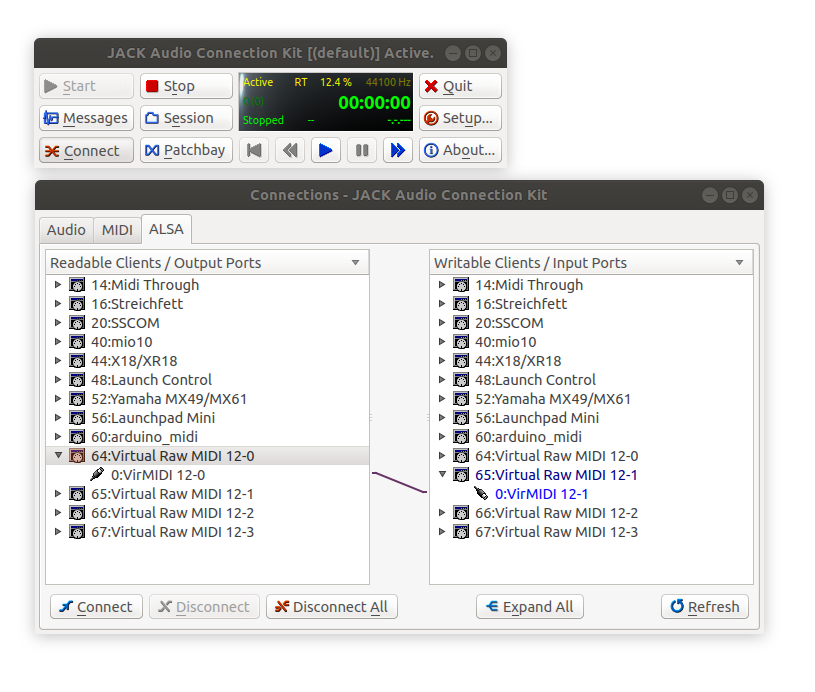The image size is (815, 692).
Task: Minimize the Connections window
Action: 710,195
